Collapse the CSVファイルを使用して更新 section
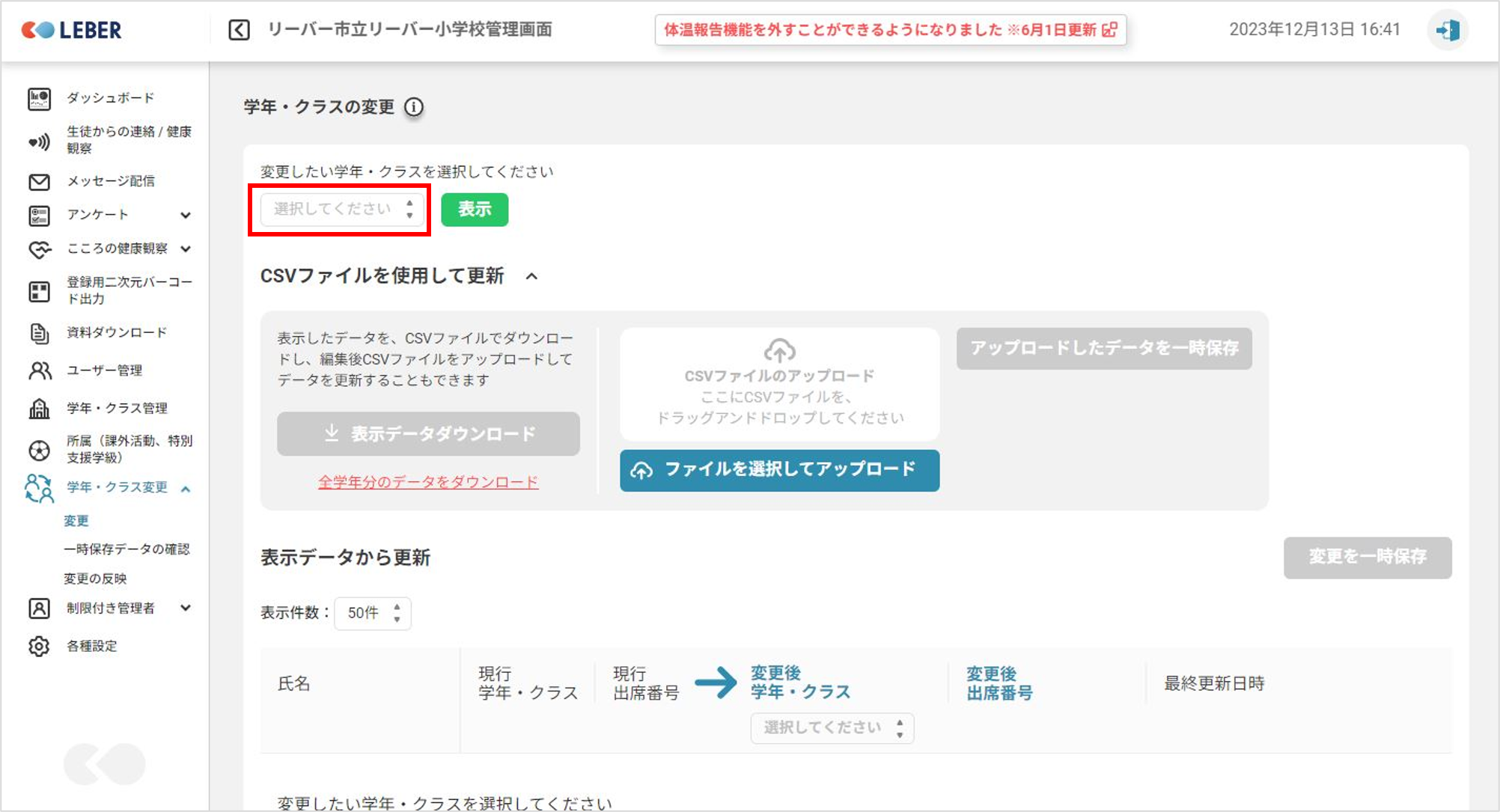The height and width of the screenshot is (812, 1500). point(531,276)
